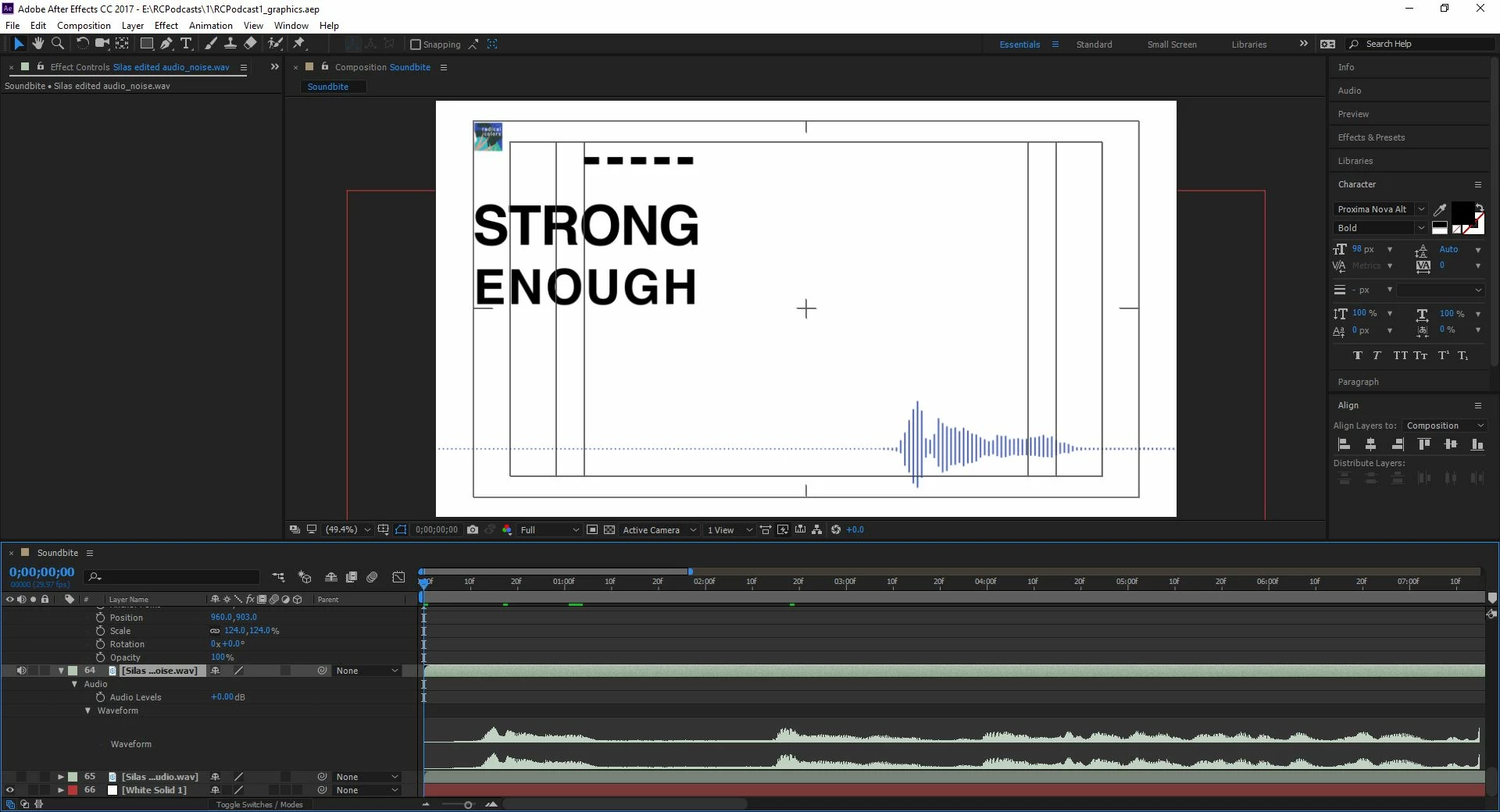Image resolution: width=1500 pixels, height=812 pixels.
Task: Enable the Snapping checkbox
Action: (x=416, y=45)
